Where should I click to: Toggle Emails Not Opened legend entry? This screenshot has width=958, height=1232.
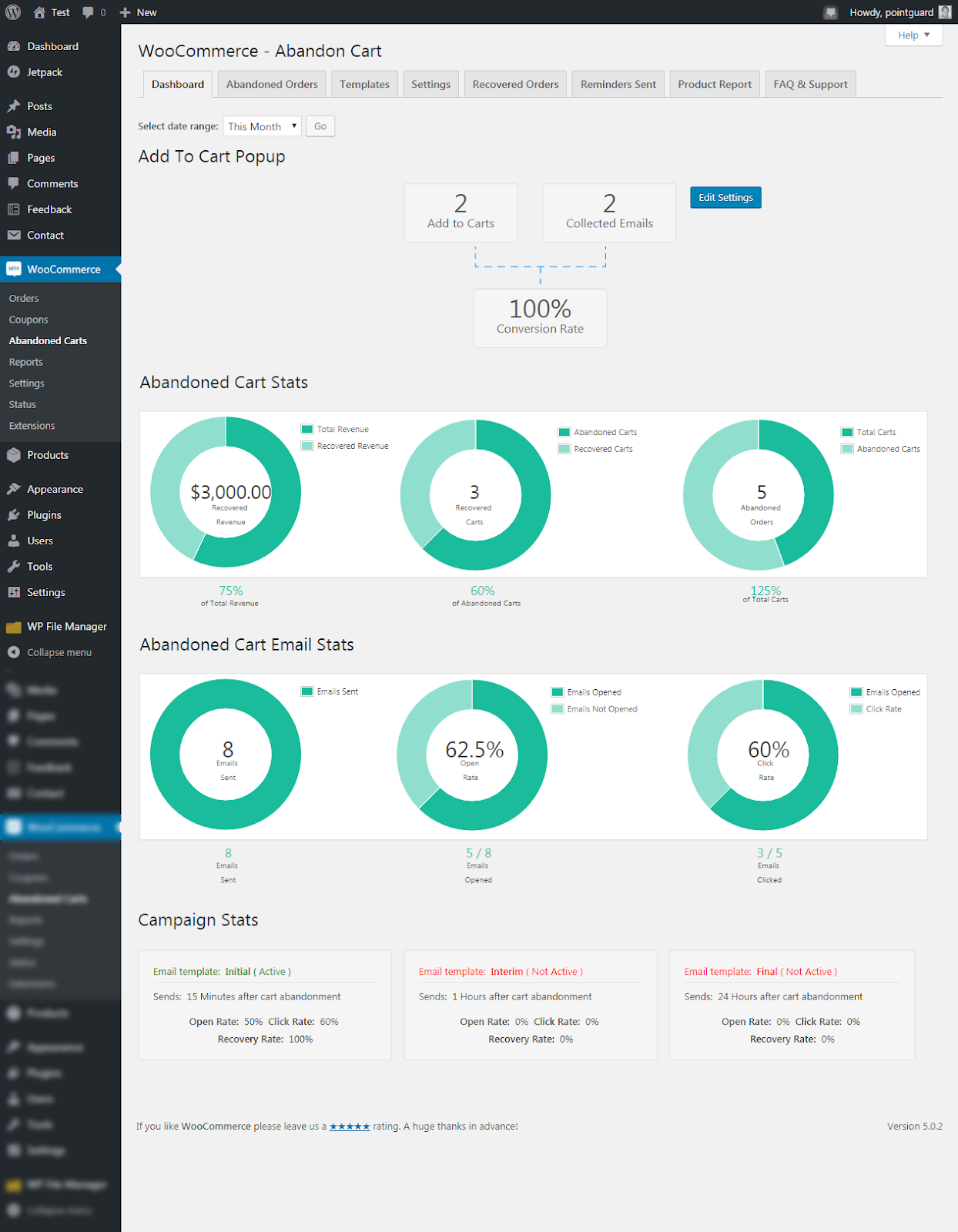[595, 709]
